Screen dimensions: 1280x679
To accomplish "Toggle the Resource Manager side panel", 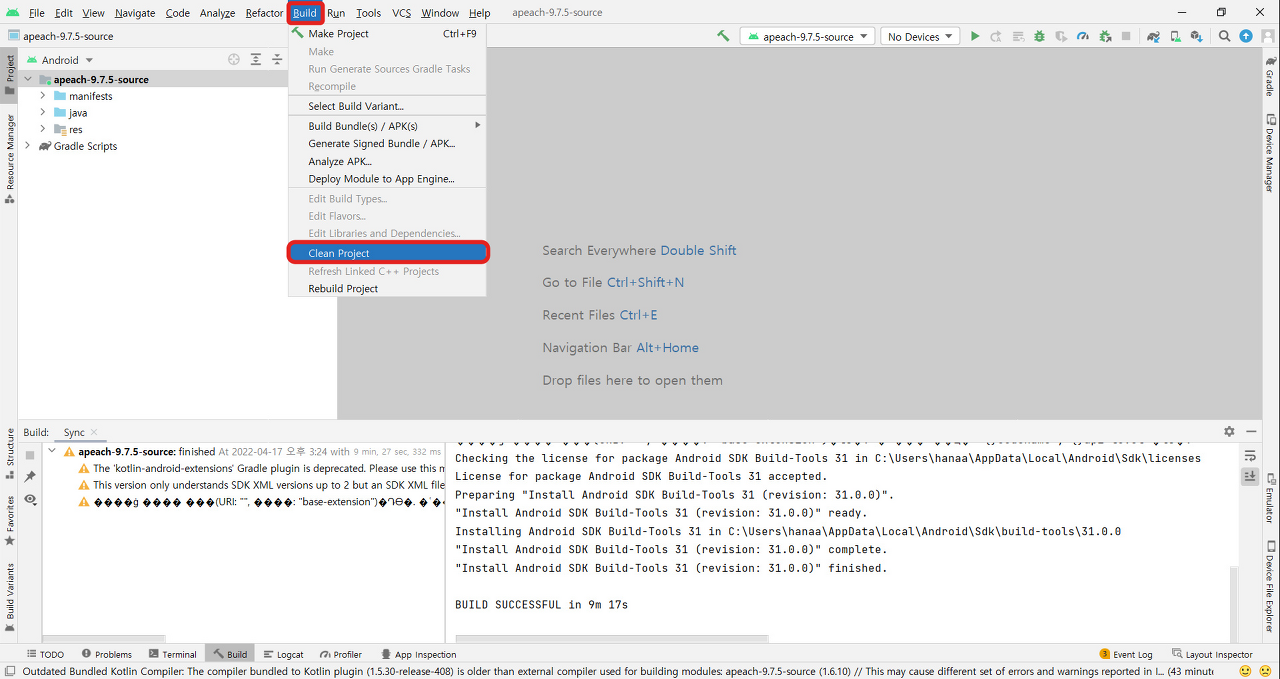I will coord(10,158).
